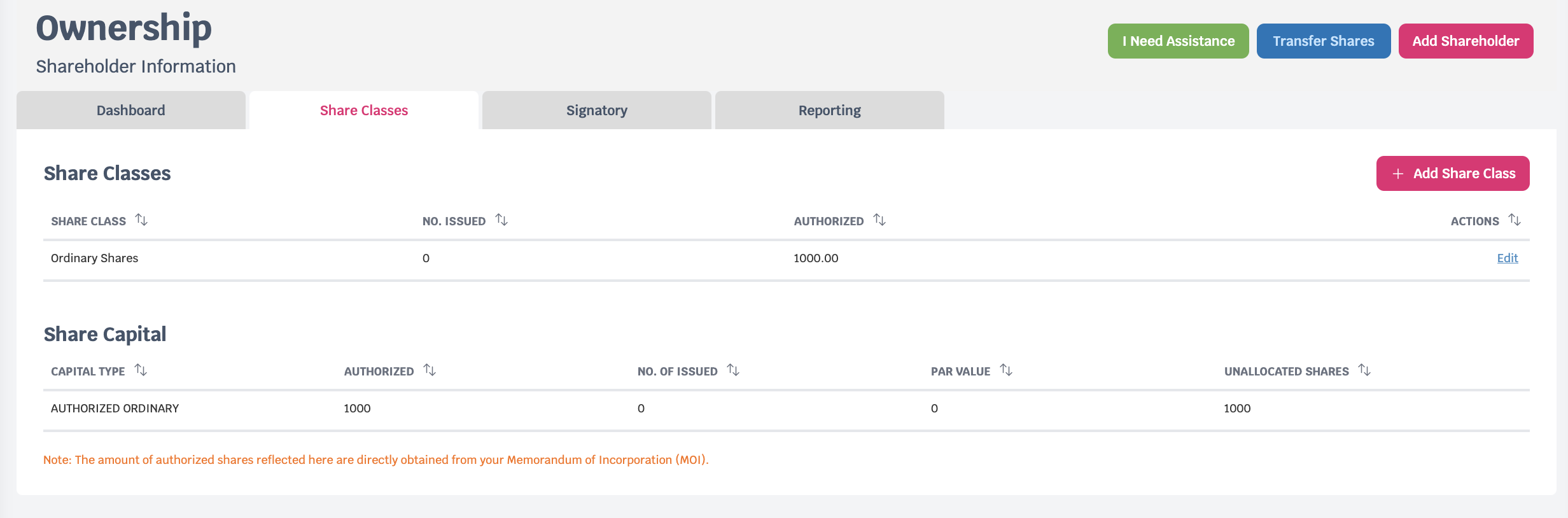This screenshot has width=1568, height=518.
Task: Edit the Ordinary Shares class
Action: click(x=1507, y=258)
